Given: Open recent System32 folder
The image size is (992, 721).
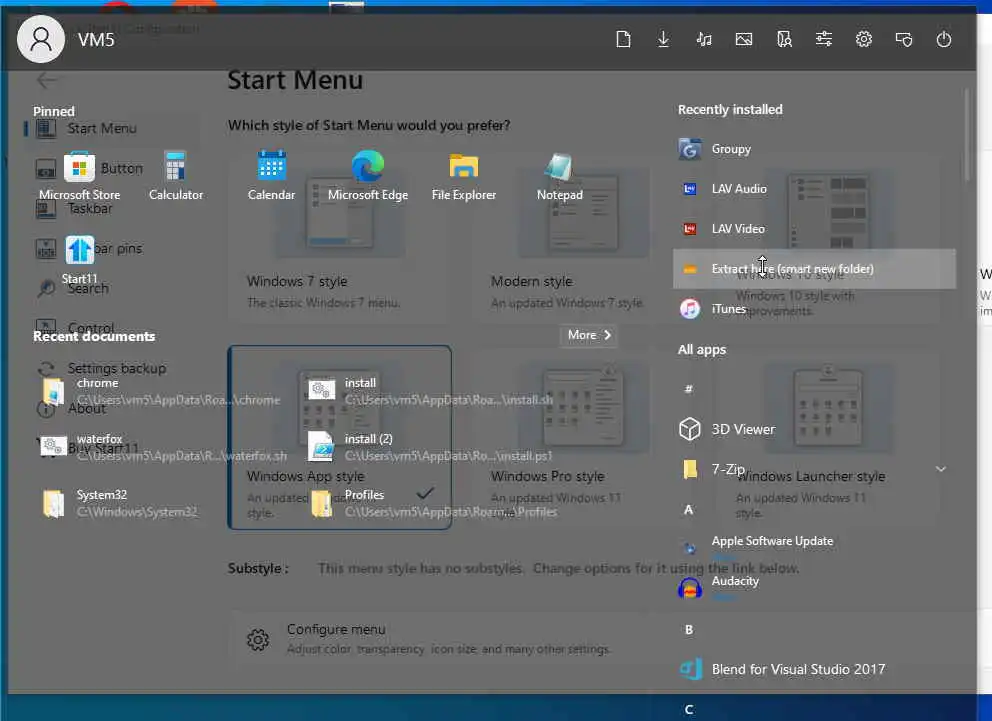Looking at the screenshot, I should 120,503.
